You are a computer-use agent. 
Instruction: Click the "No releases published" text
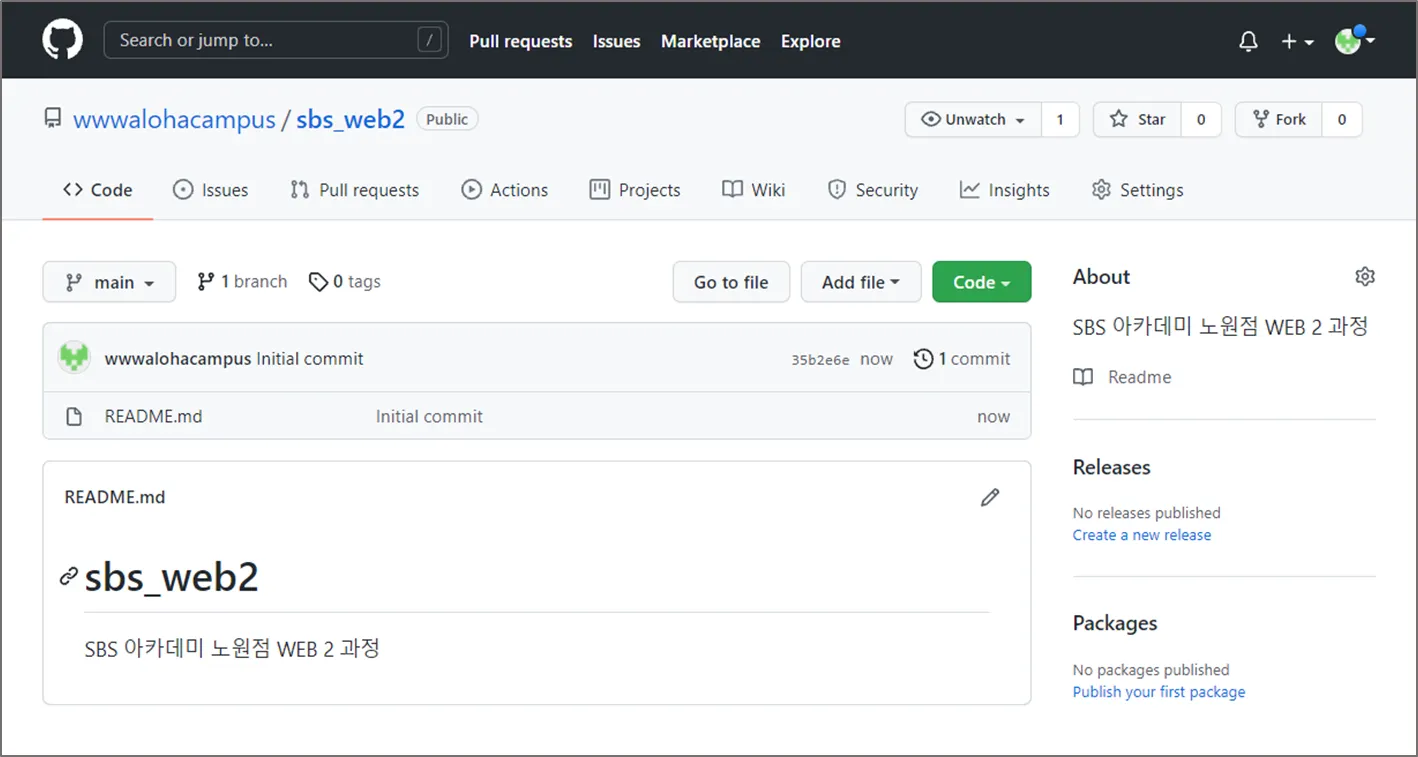pos(1147,513)
